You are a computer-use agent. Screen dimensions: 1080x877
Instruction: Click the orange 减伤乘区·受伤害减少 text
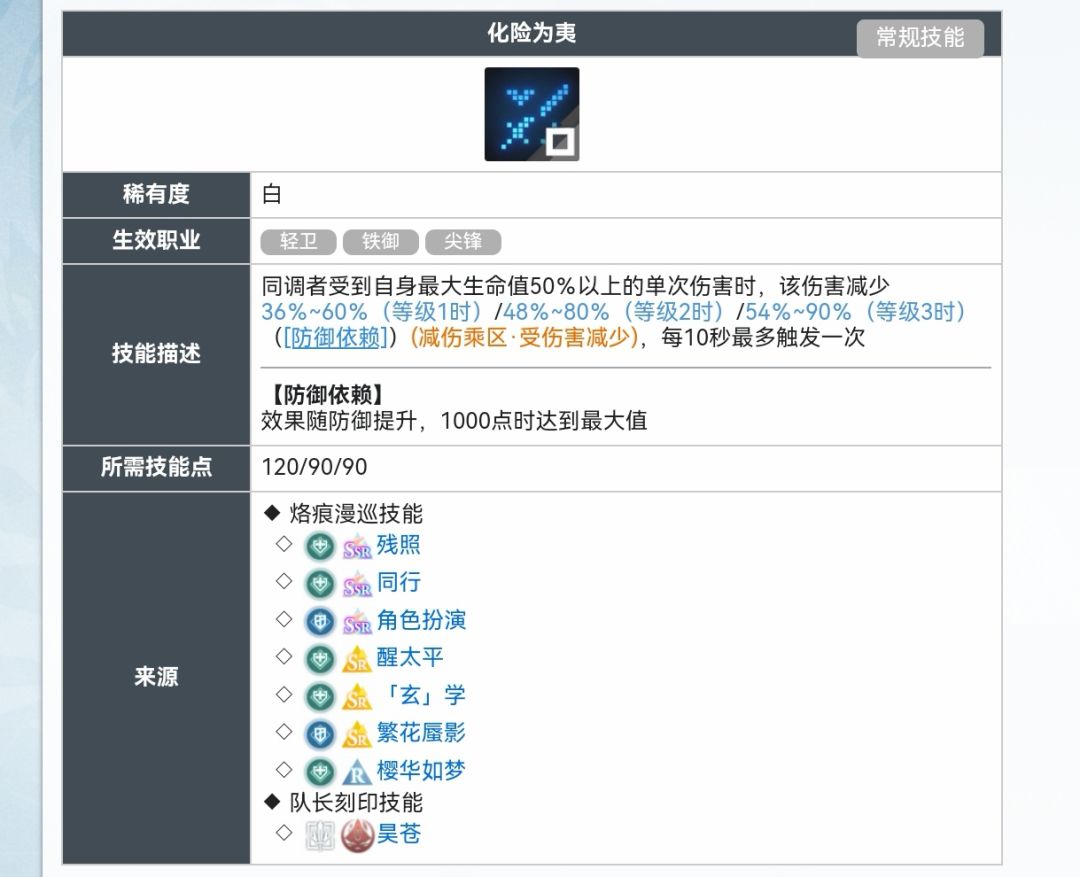(523, 337)
